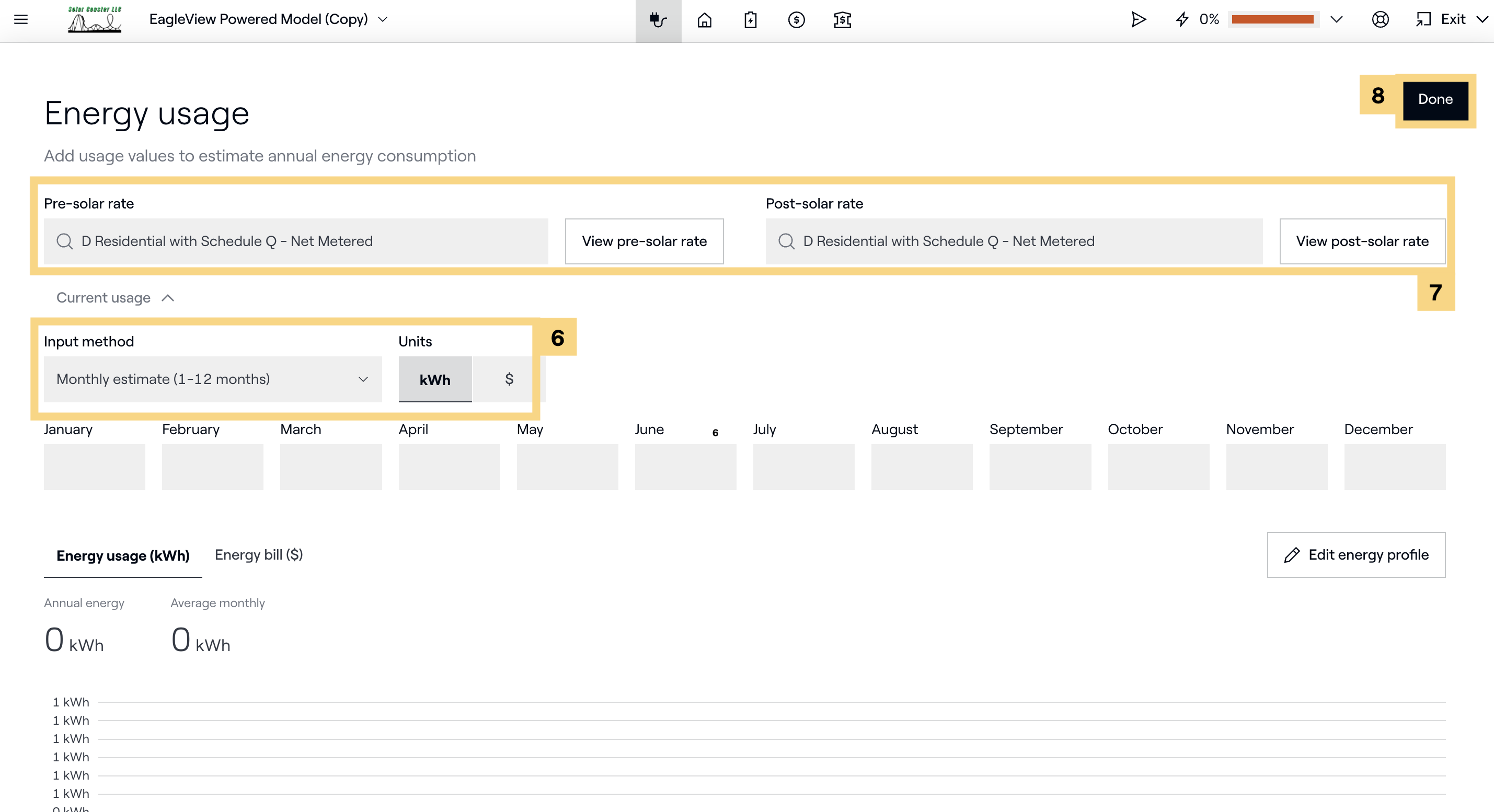Open the hamburger menu

(21, 20)
